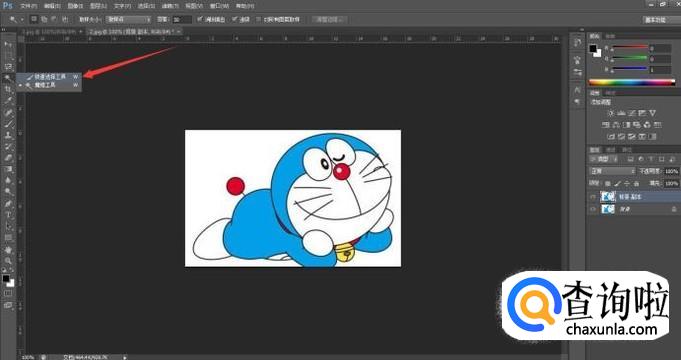The height and width of the screenshot is (360, 681).
Task: Open the layer blend mode dropdown
Action: (x=612, y=171)
